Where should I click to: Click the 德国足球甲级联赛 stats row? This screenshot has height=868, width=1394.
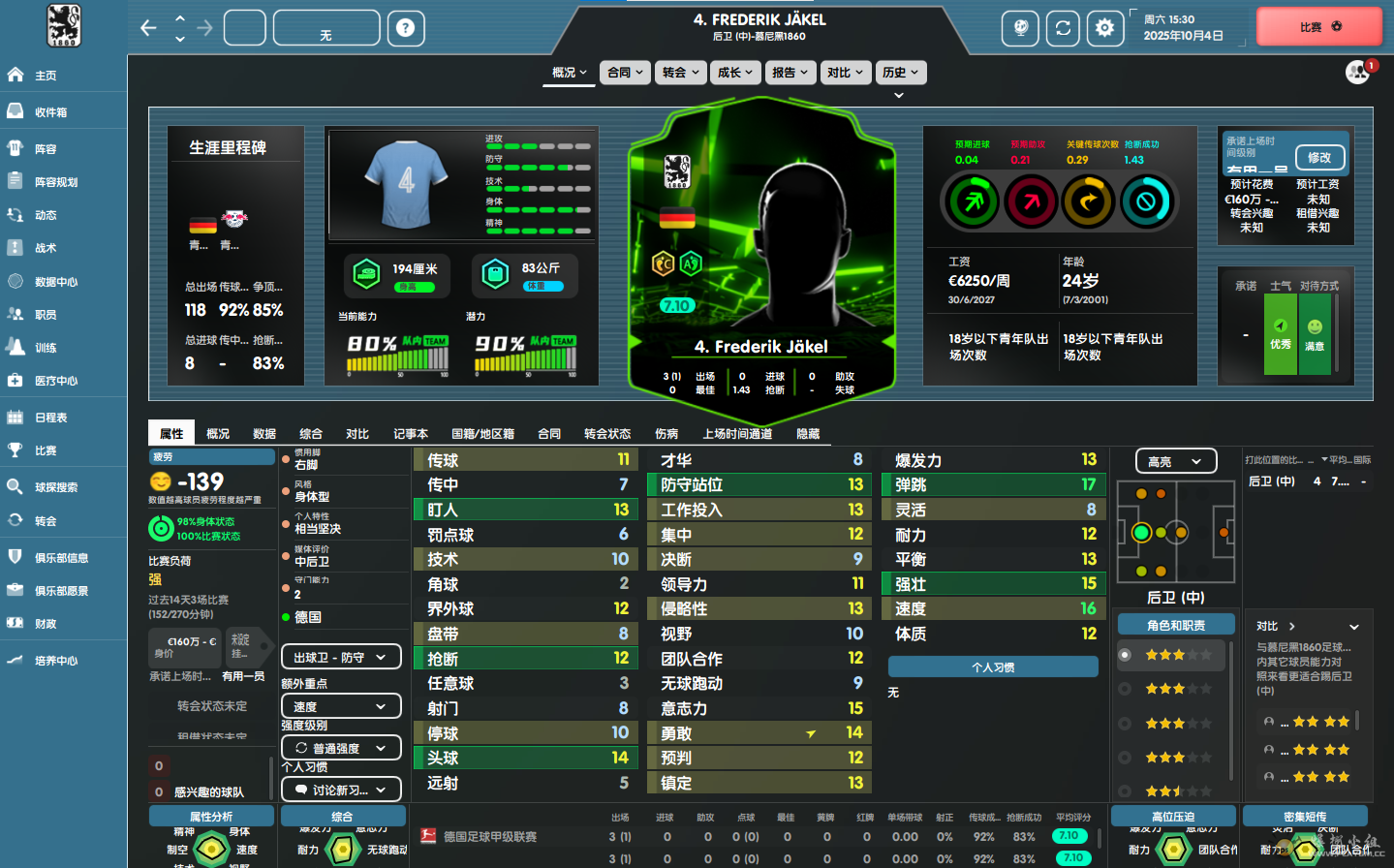[x=756, y=836]
